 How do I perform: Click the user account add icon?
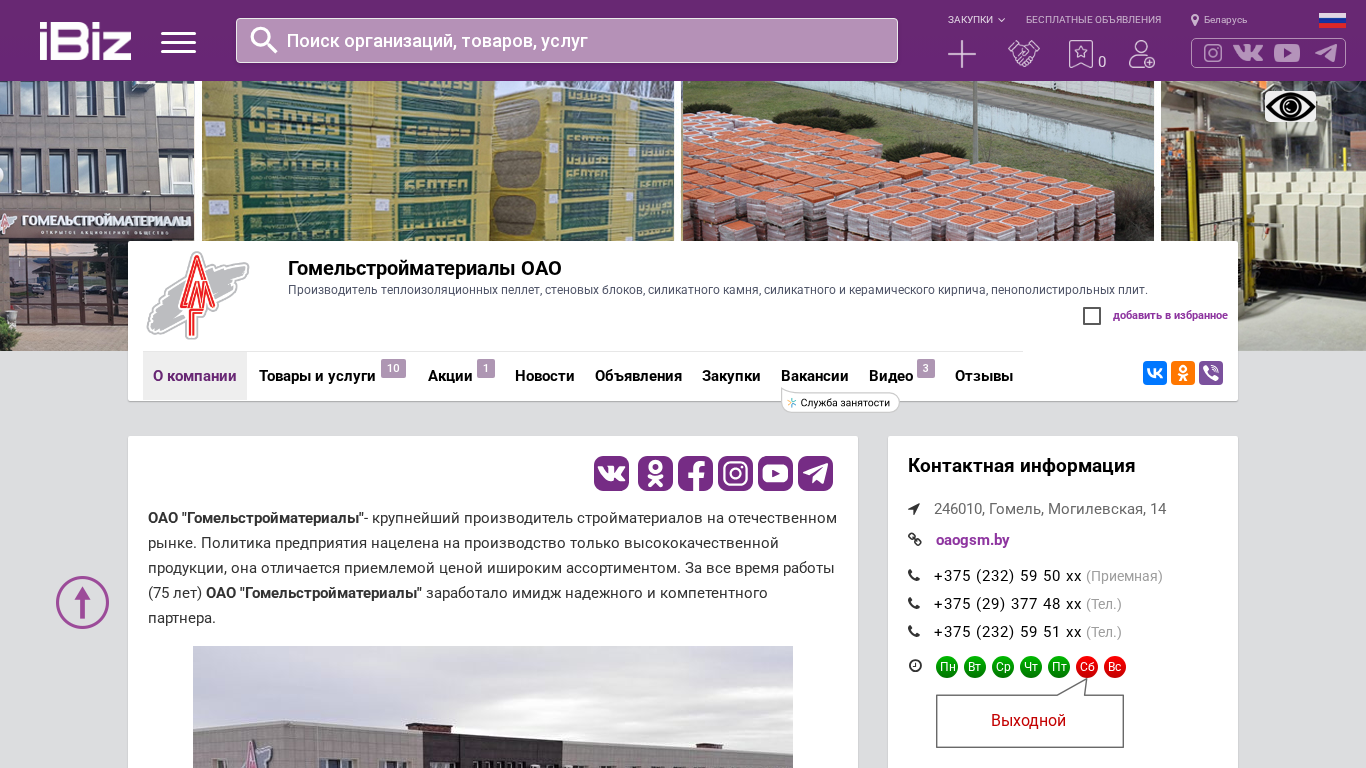click(x=1142, y=54)
